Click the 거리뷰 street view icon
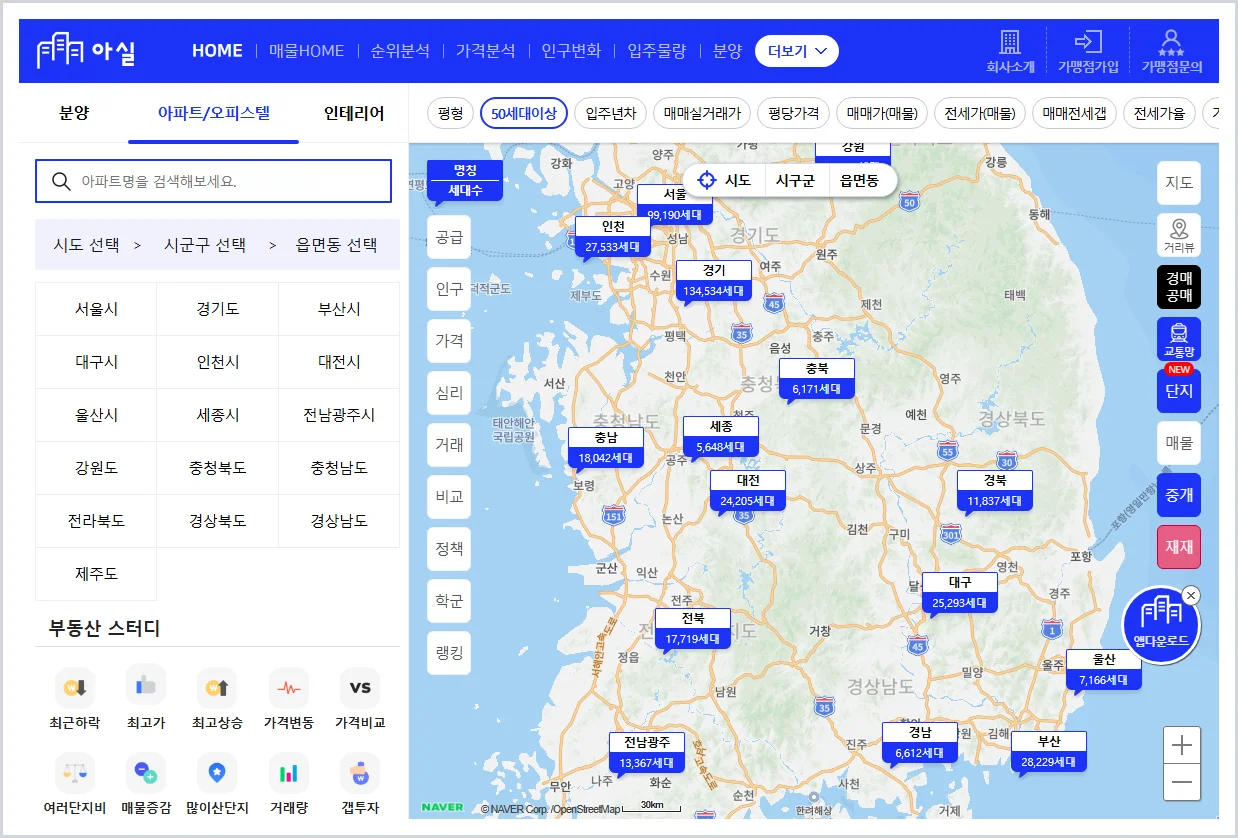The width and height of the screenshot is (1238, 838). tap(1179, 235)
